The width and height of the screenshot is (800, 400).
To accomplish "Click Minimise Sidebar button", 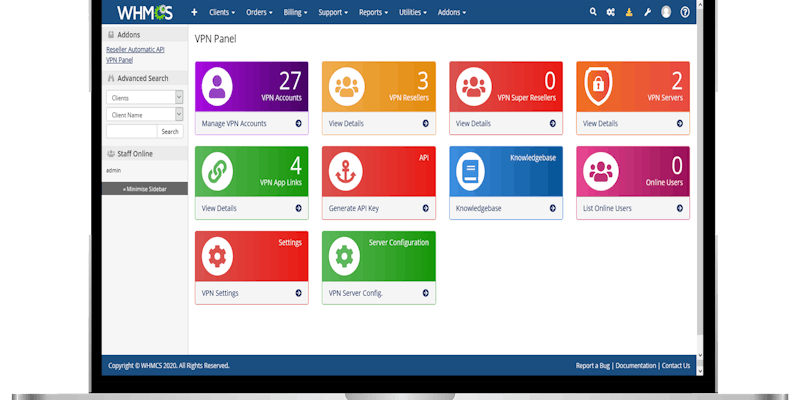I will point(144,189).
